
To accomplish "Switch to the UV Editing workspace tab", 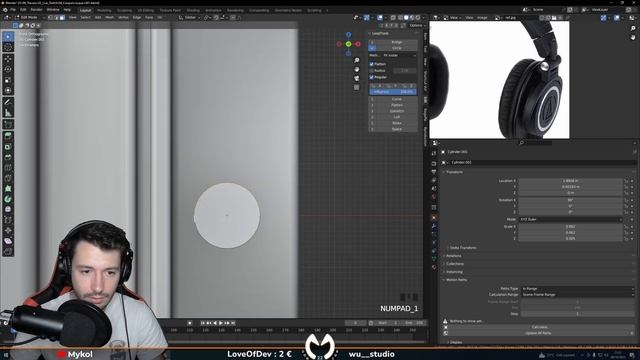I will (146, 10).
